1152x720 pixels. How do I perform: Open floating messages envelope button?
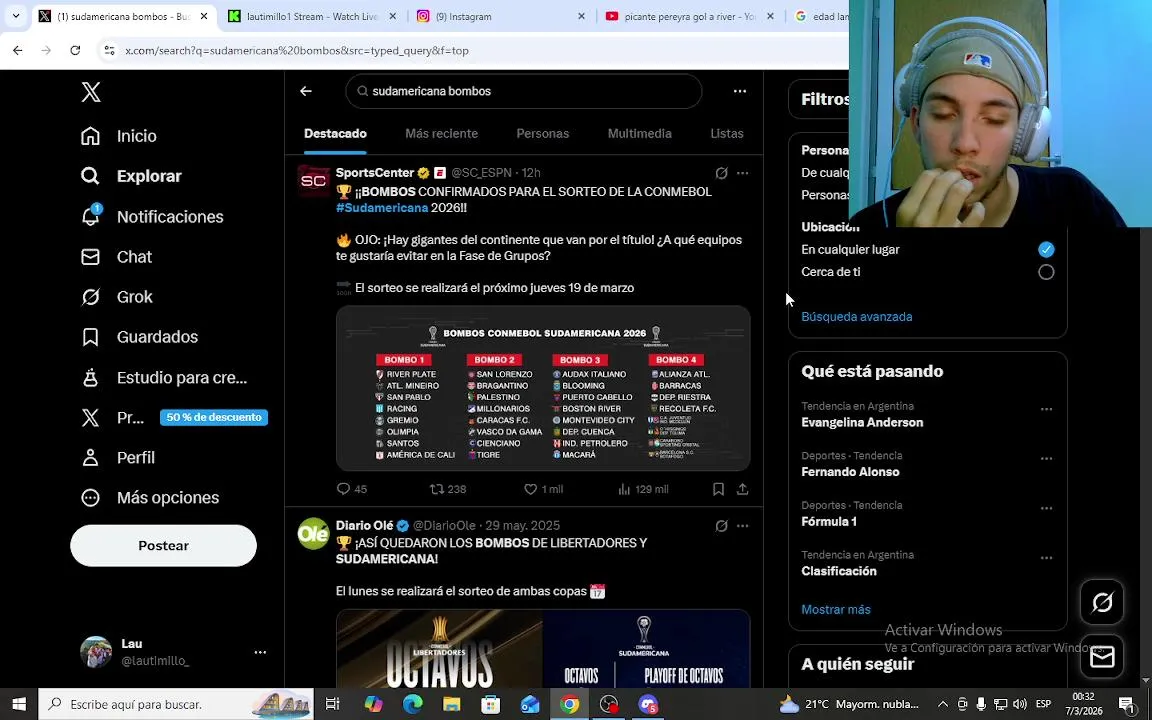pyautogui.click(x=1102, y=657)
